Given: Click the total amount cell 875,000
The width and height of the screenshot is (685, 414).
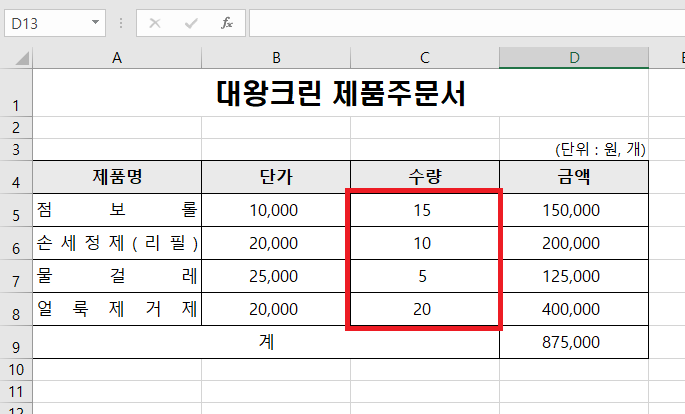Looking at the screenshot, I should 574,342.
